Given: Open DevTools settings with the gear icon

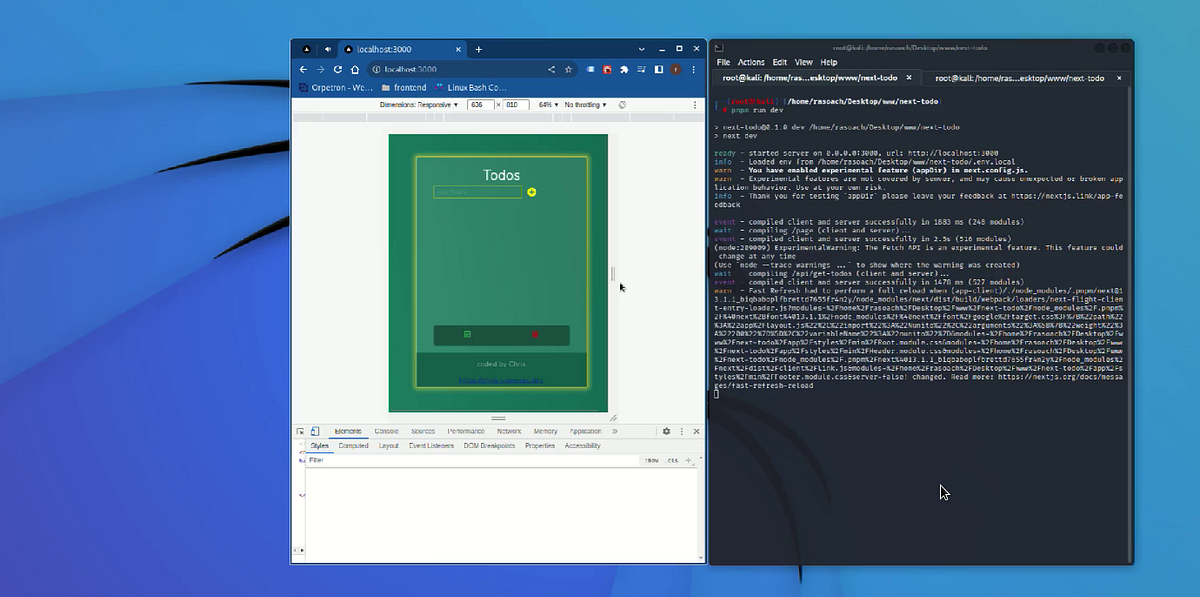Looking at the screenshot, I should pos(666,431).
